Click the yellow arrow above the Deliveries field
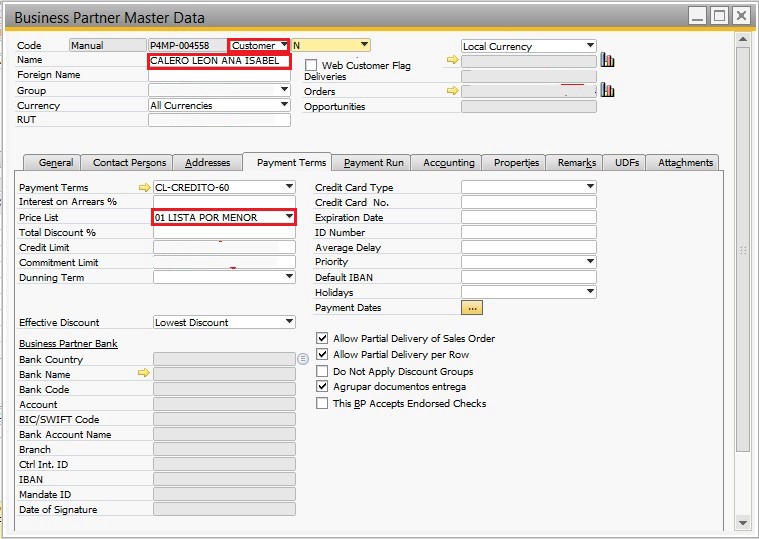 [x=452, y=61]
